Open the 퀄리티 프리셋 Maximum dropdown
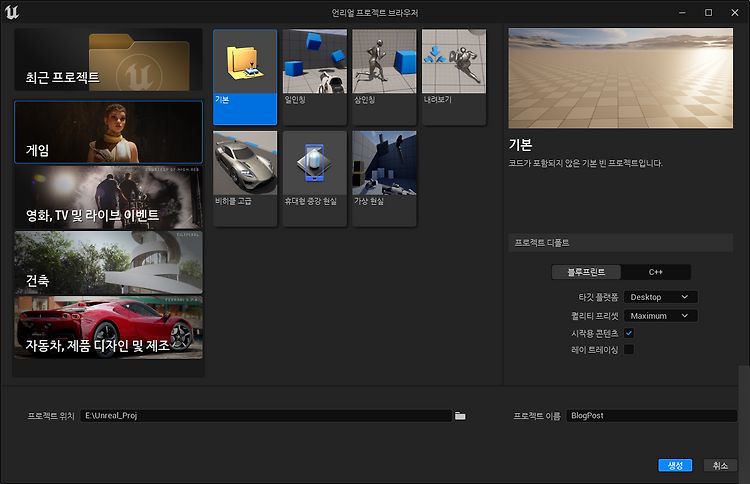Screen dimensions: 750x484 [661, 316]
